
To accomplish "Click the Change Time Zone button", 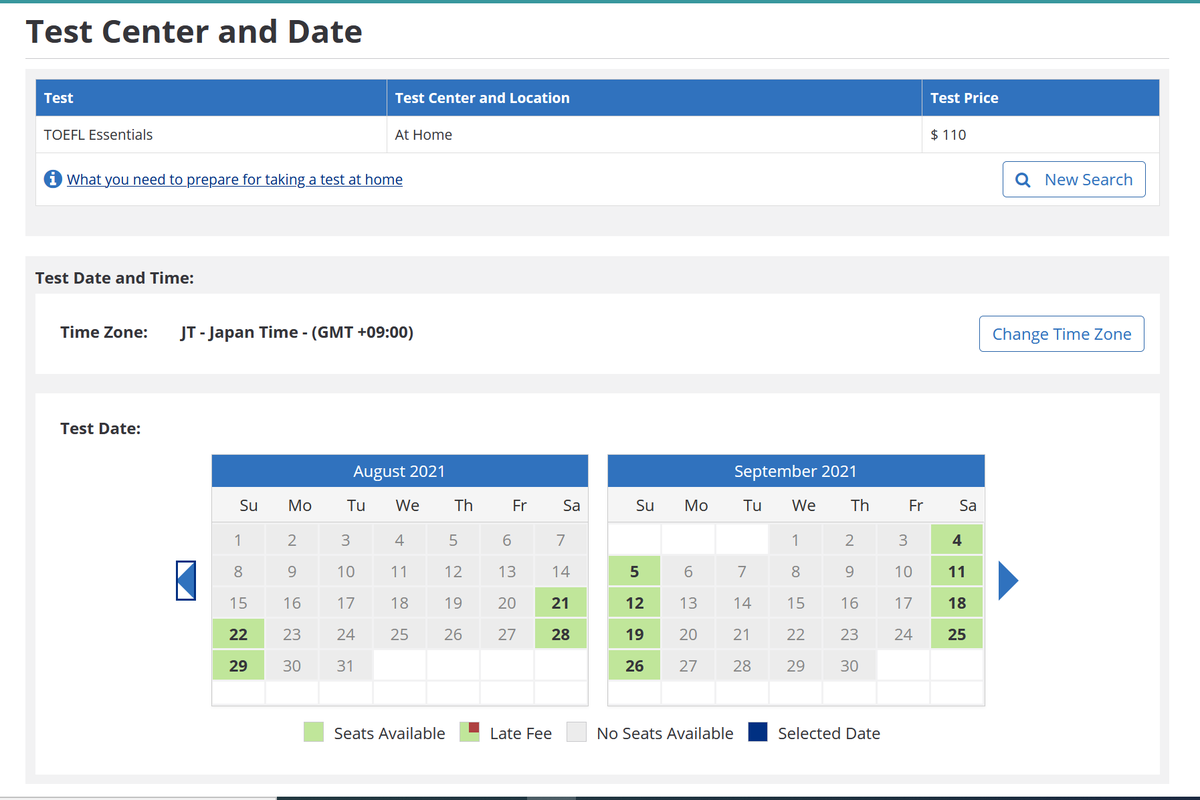I will (x=1062, y=334).
